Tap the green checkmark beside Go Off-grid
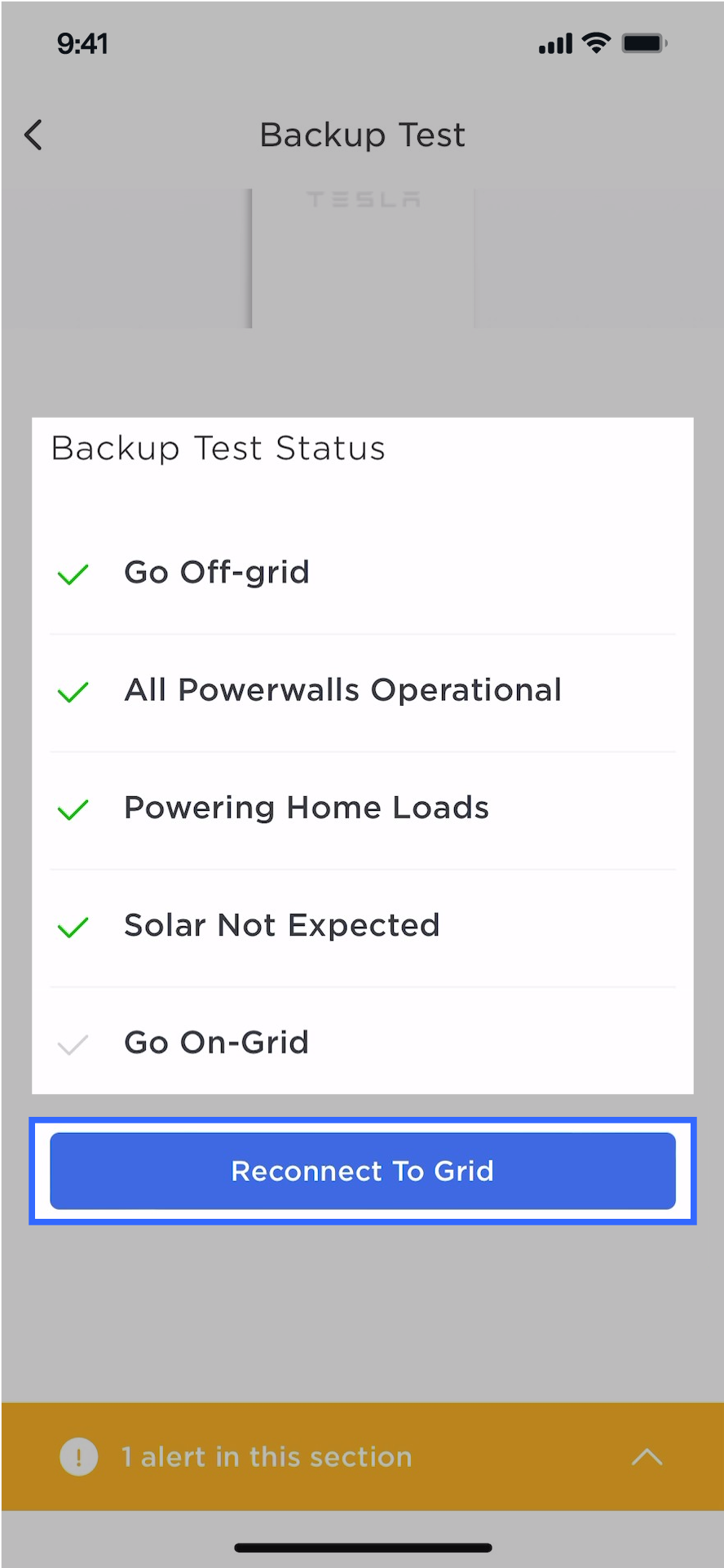 click(x=73, y=574)
